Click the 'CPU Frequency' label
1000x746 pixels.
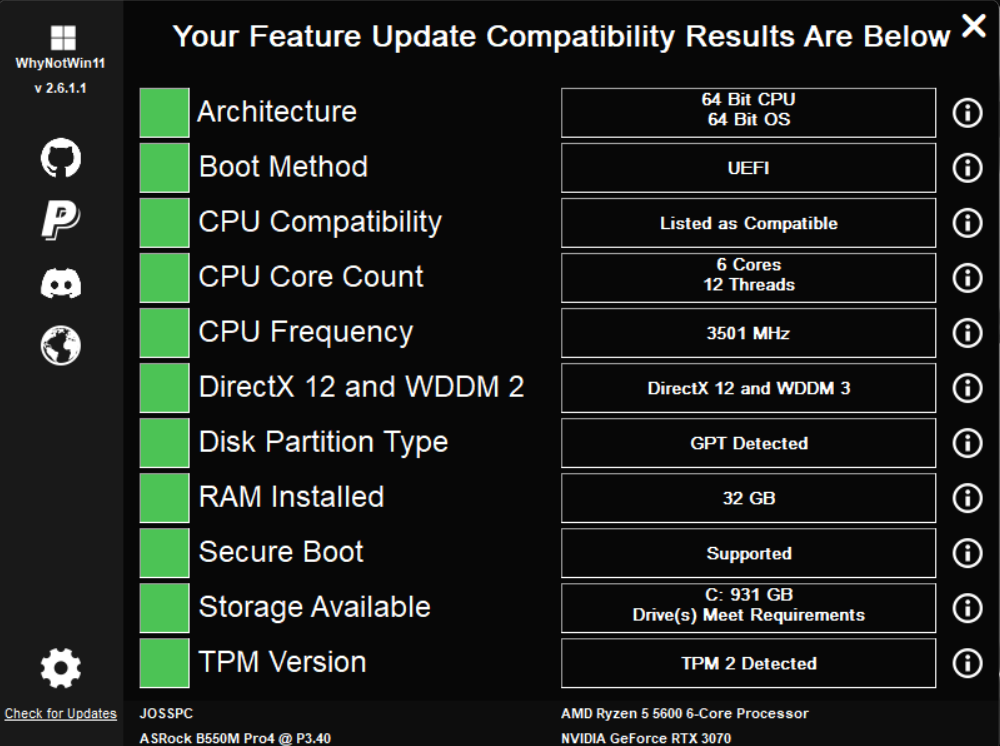[305, 332]
